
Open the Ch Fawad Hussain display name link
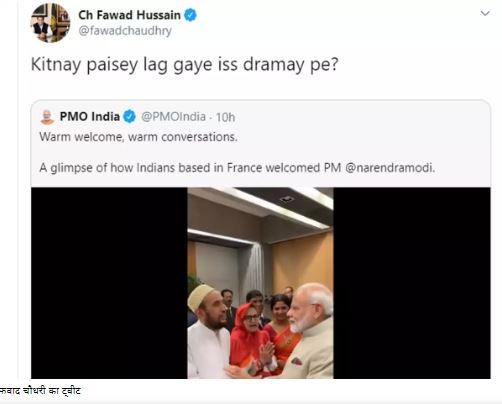[x=129, y=15]
